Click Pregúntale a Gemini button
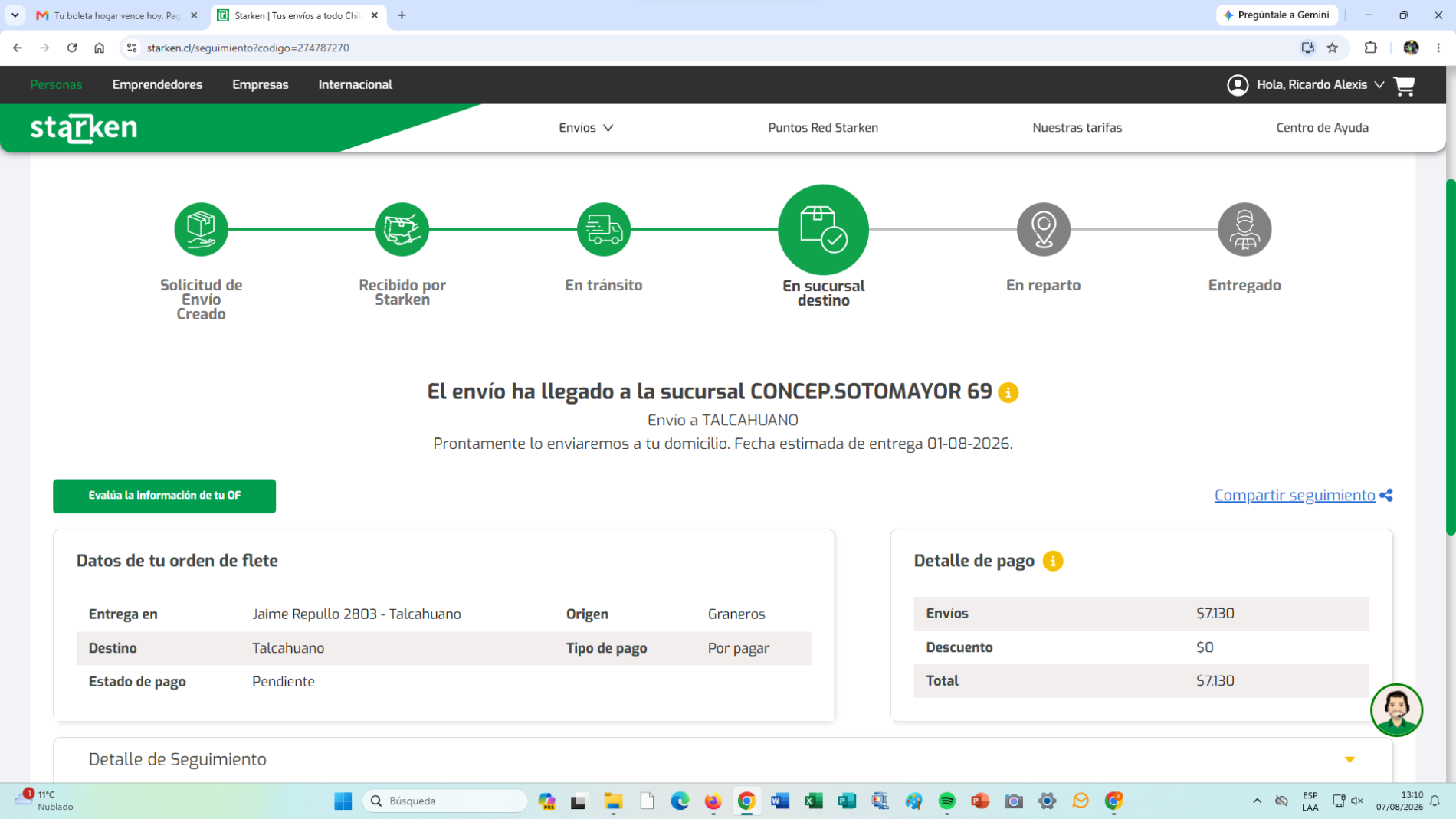1456x819 pixels. 1277,15
